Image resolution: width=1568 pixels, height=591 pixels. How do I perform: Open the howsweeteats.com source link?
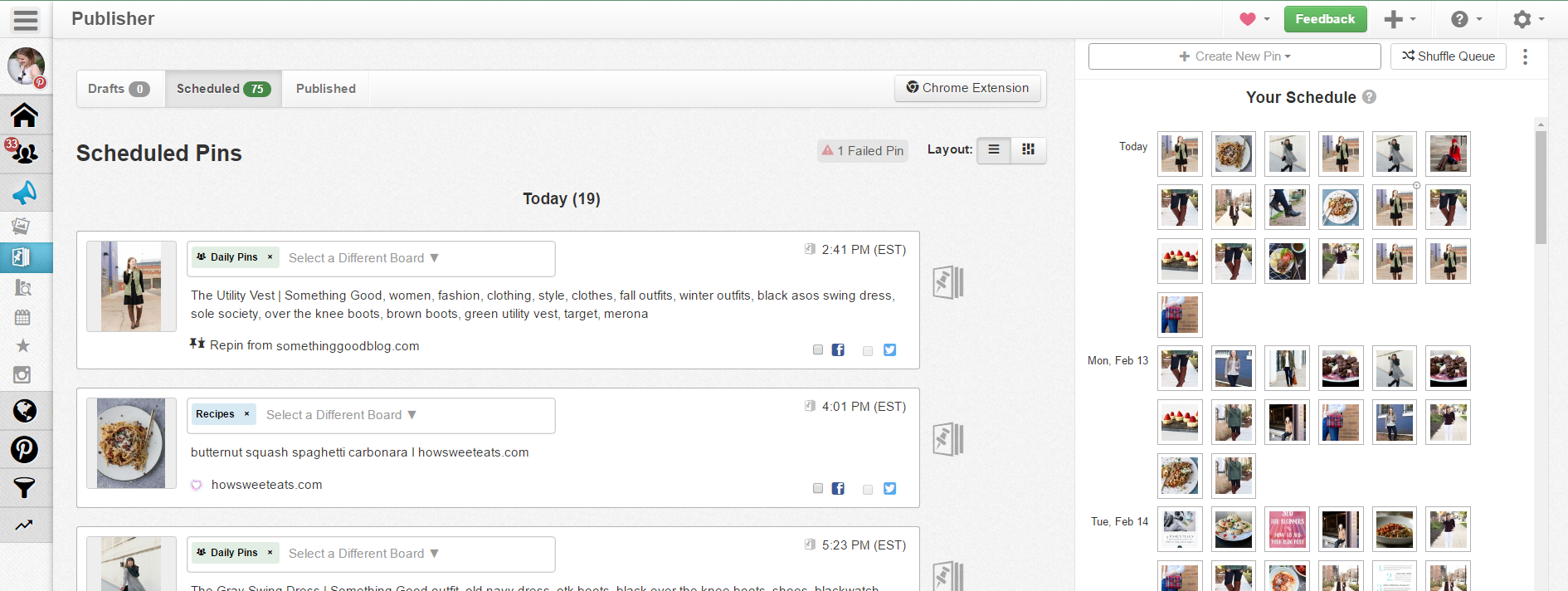click(x=266, y=485)
